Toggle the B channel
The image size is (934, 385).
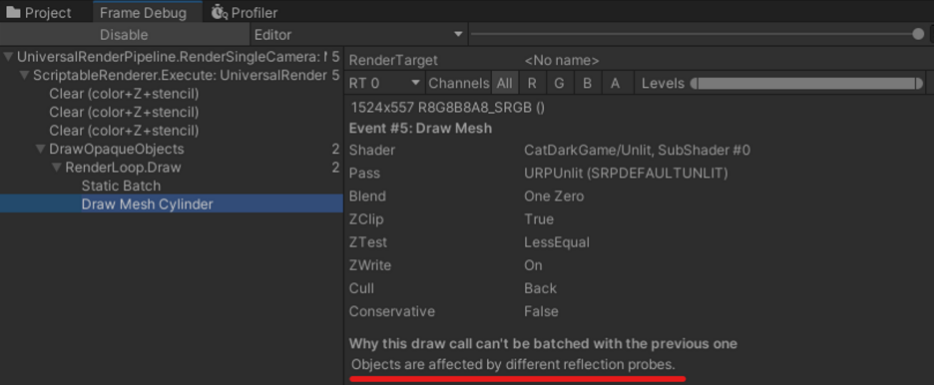587,83
